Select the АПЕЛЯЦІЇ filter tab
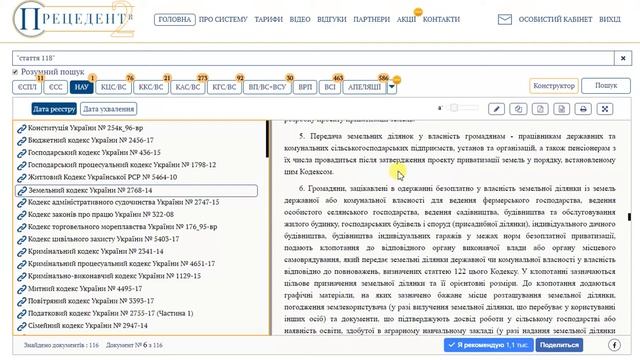The width and height of the screenshot is (640, 360). 364,87
